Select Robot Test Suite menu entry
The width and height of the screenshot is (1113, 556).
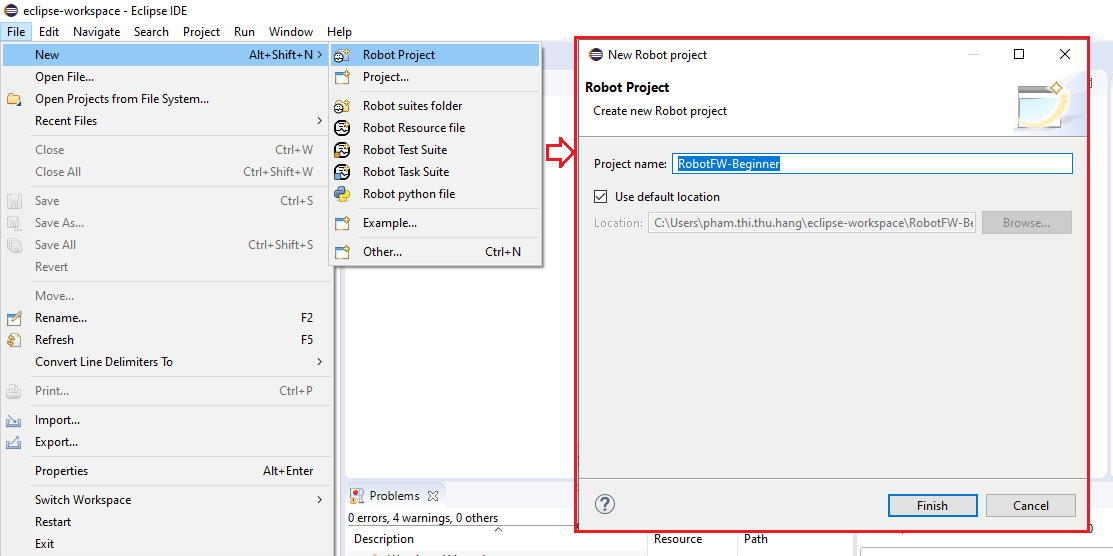[434, 150]
